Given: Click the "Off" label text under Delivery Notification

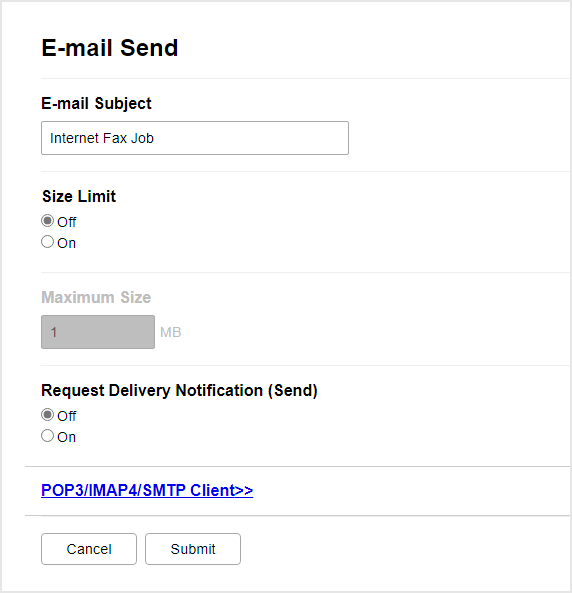Looking at the screenshot, I should [x=67, y=416].
